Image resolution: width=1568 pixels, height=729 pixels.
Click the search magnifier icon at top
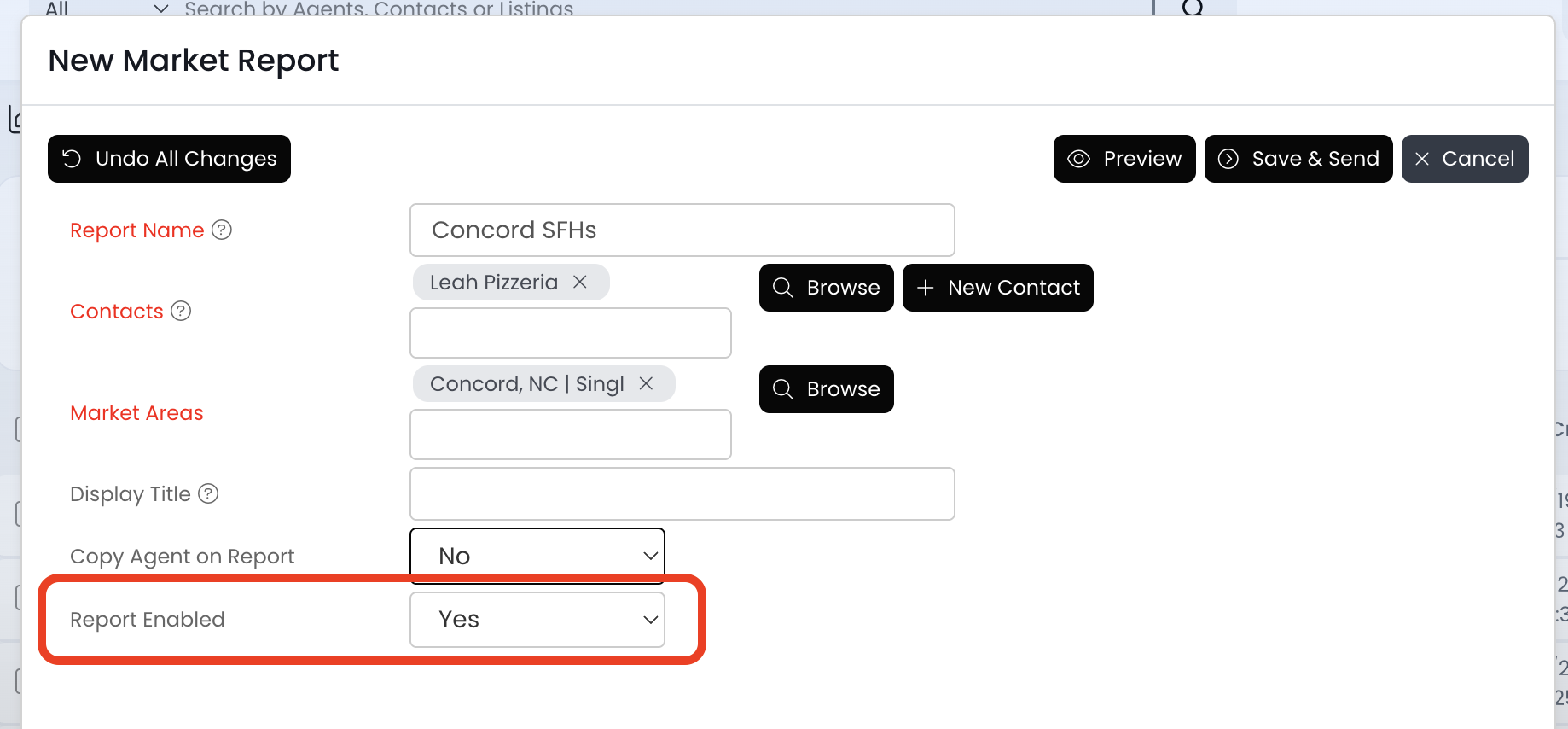(1193, 9)
